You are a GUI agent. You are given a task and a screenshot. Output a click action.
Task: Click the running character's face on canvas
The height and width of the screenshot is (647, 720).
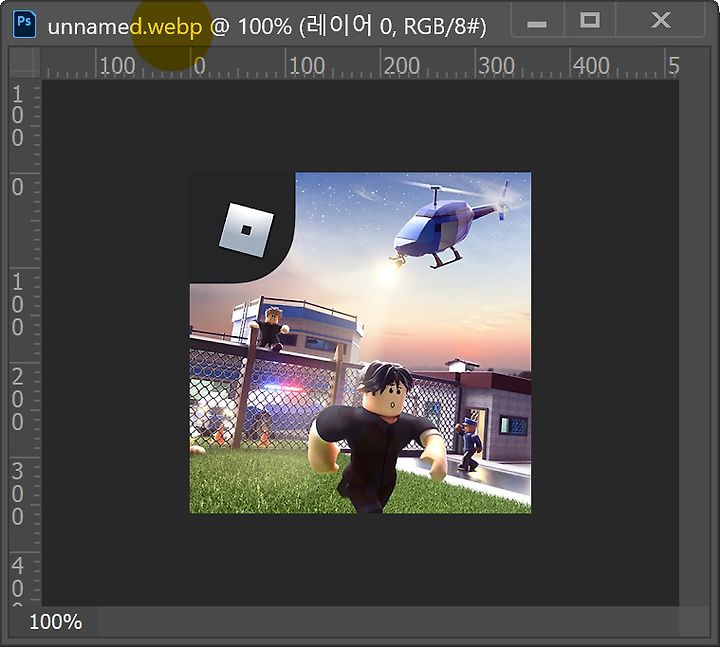pyautogui.click(x=392, y=398)
